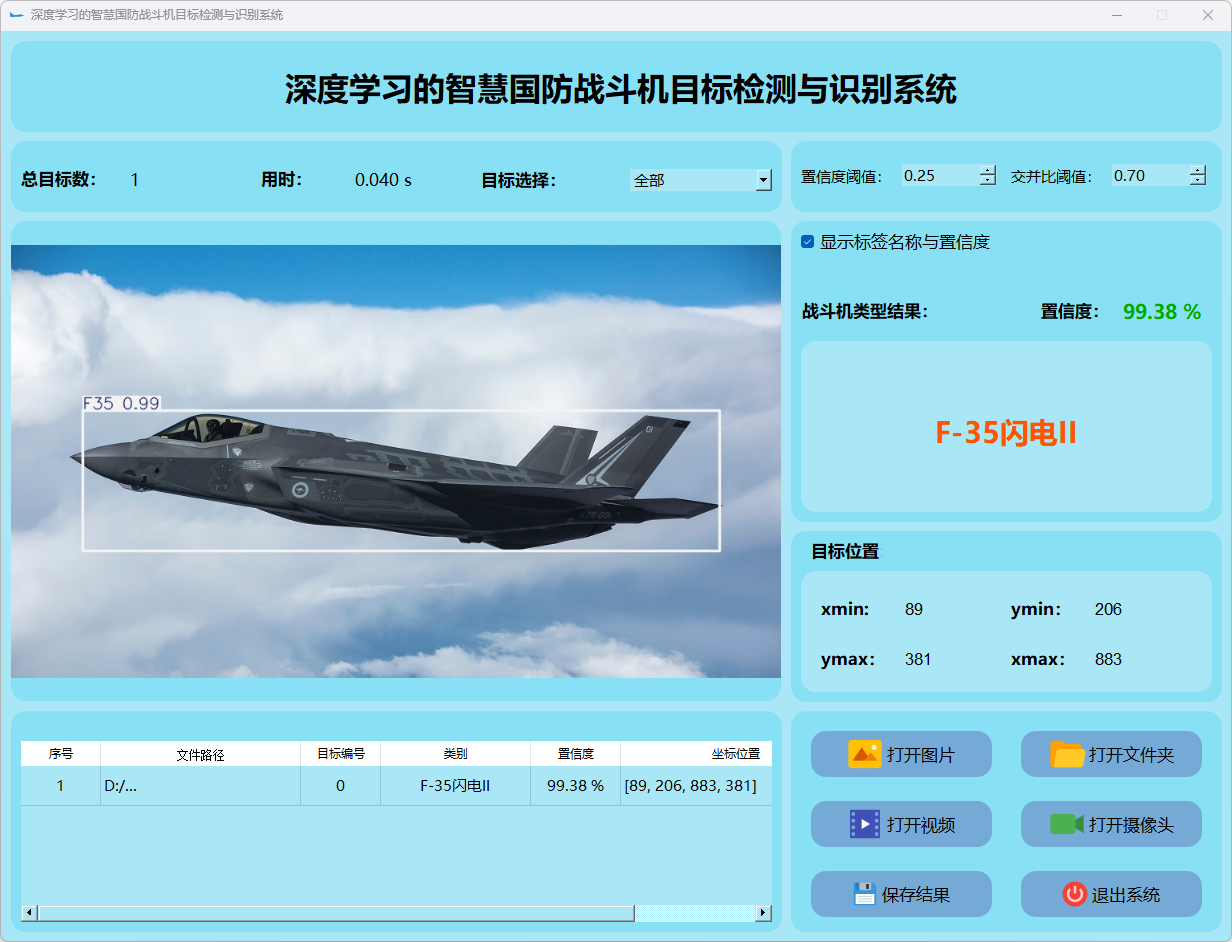Viewport: 1232px width, 942px height.
Task: Decrease the 交并比阈值 value with the down arrow
Action: pyautogui.click(x=1198, y=181)
